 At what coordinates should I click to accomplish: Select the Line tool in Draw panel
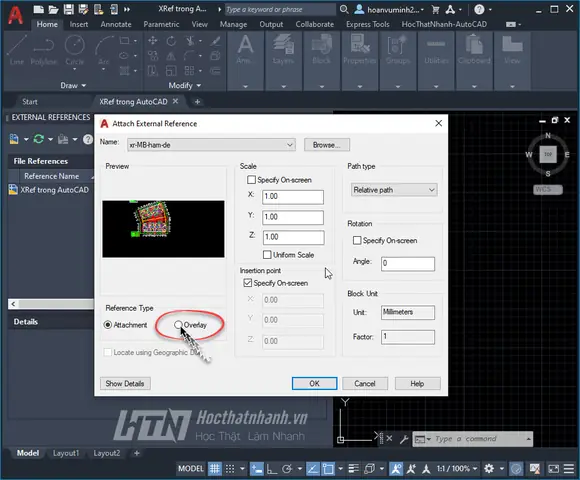(x=17, y=50)
